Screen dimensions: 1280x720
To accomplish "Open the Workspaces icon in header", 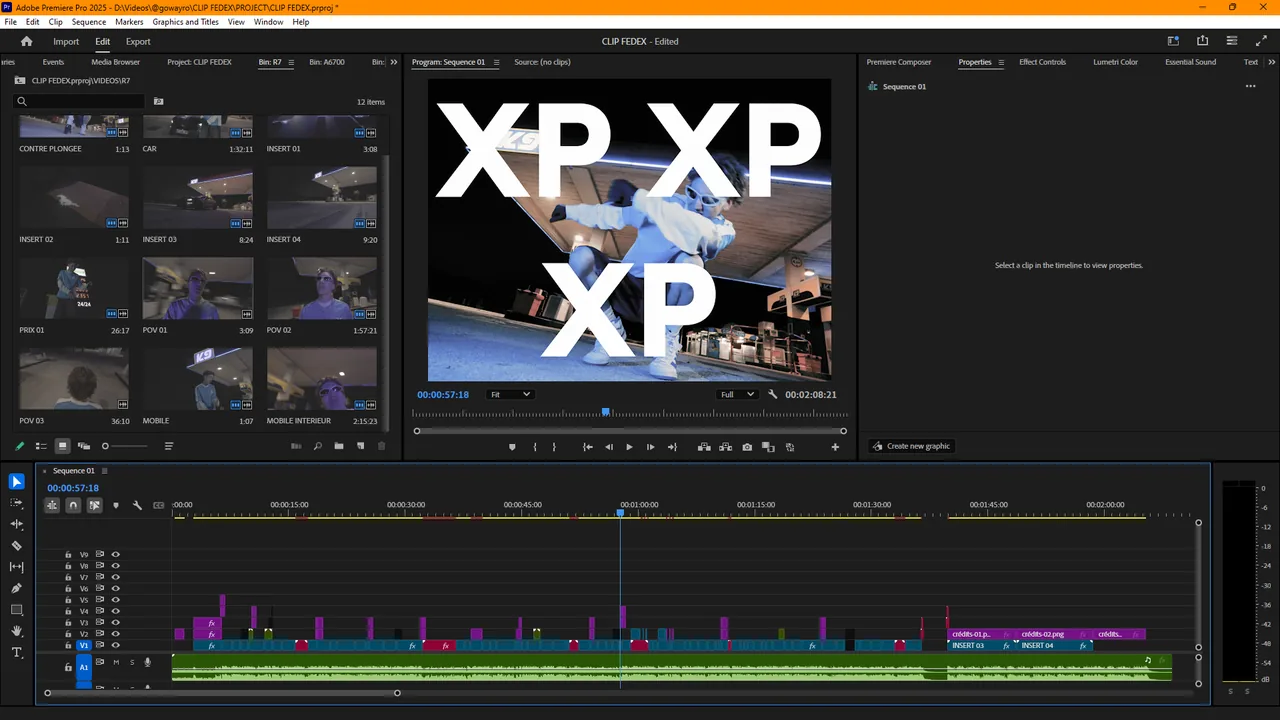I will point(1173,41).
